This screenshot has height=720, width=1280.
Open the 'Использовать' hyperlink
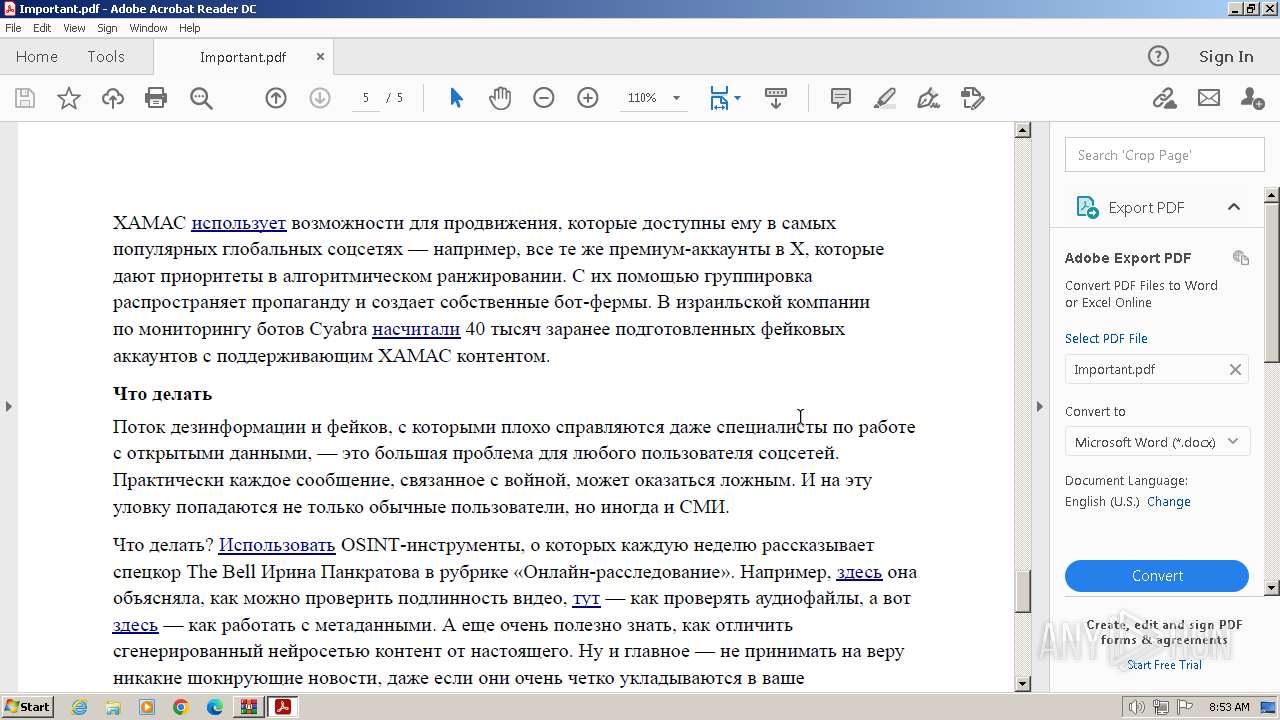point(277,545)
